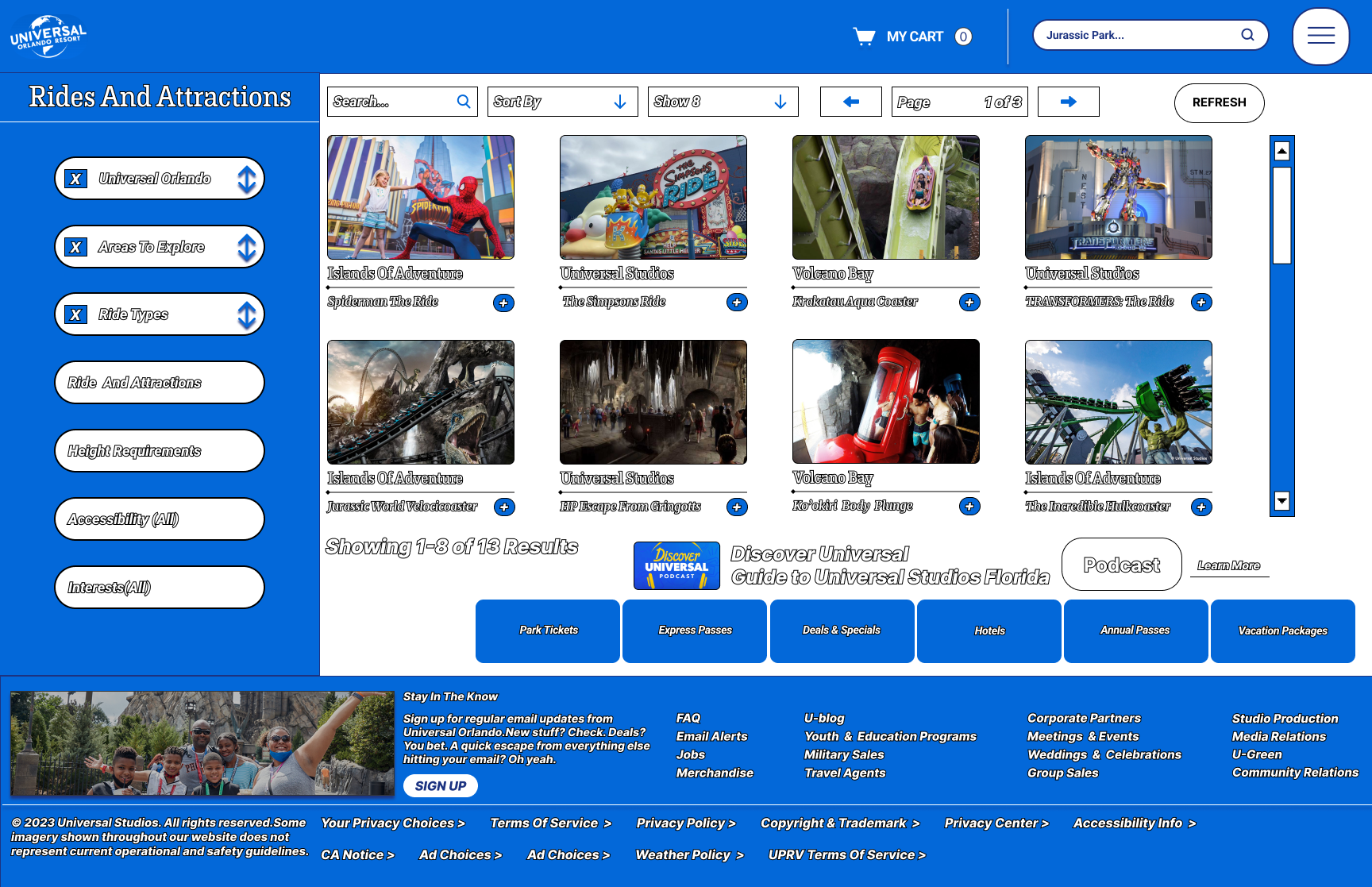Add Jurassic World Velocicoaster with plus icon
Screen dimensions: 1372x887
(504, 507)
